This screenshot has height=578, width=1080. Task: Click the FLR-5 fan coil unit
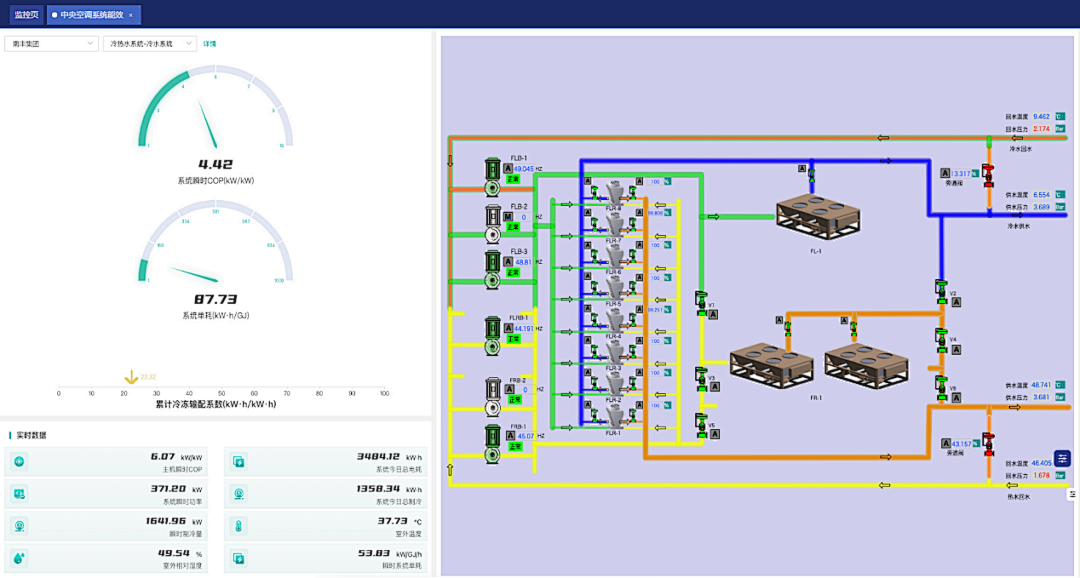(x=614, y=288)
